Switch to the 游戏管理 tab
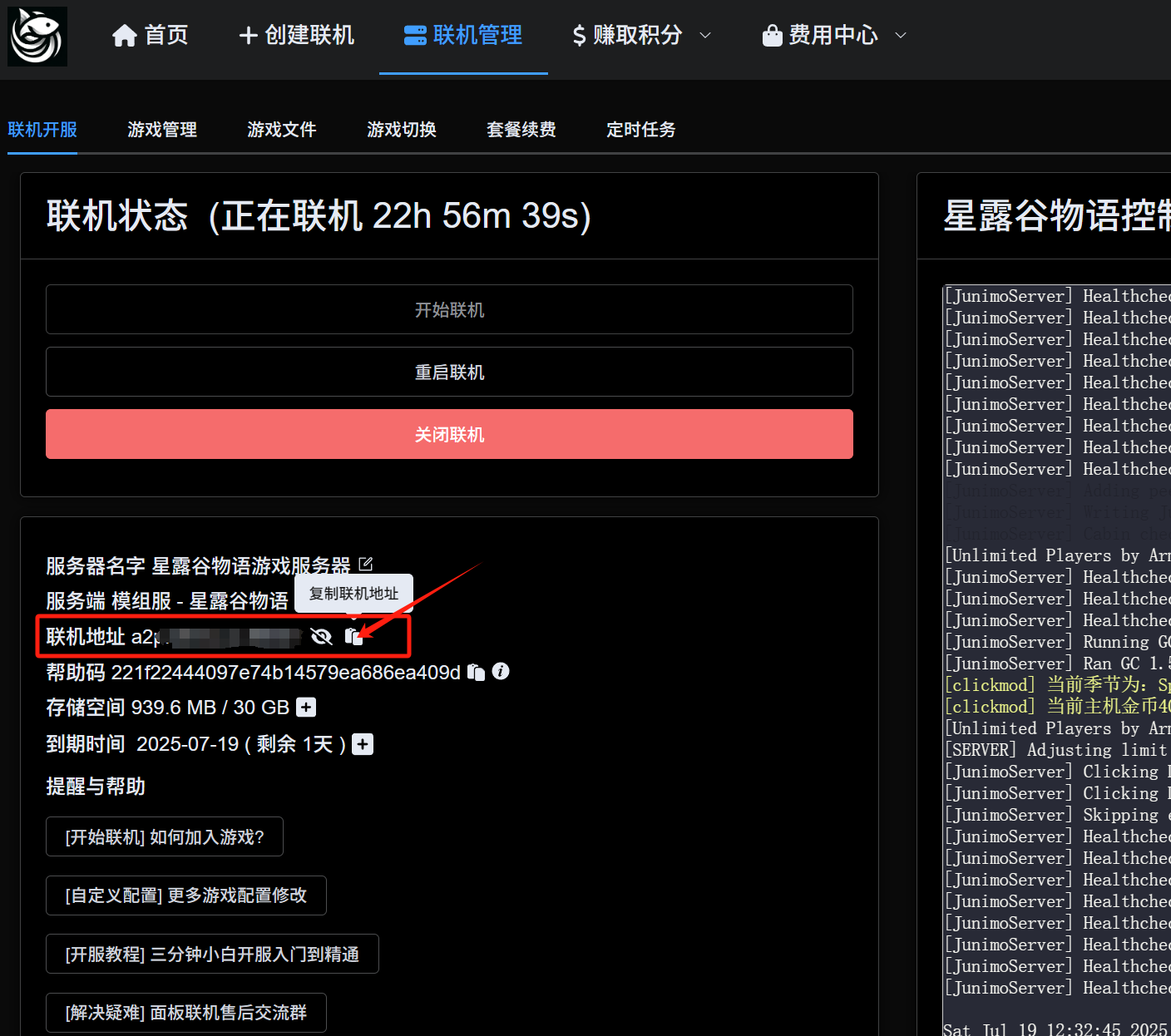The width and height of the screenshot is (1171, 1036). 162,130
